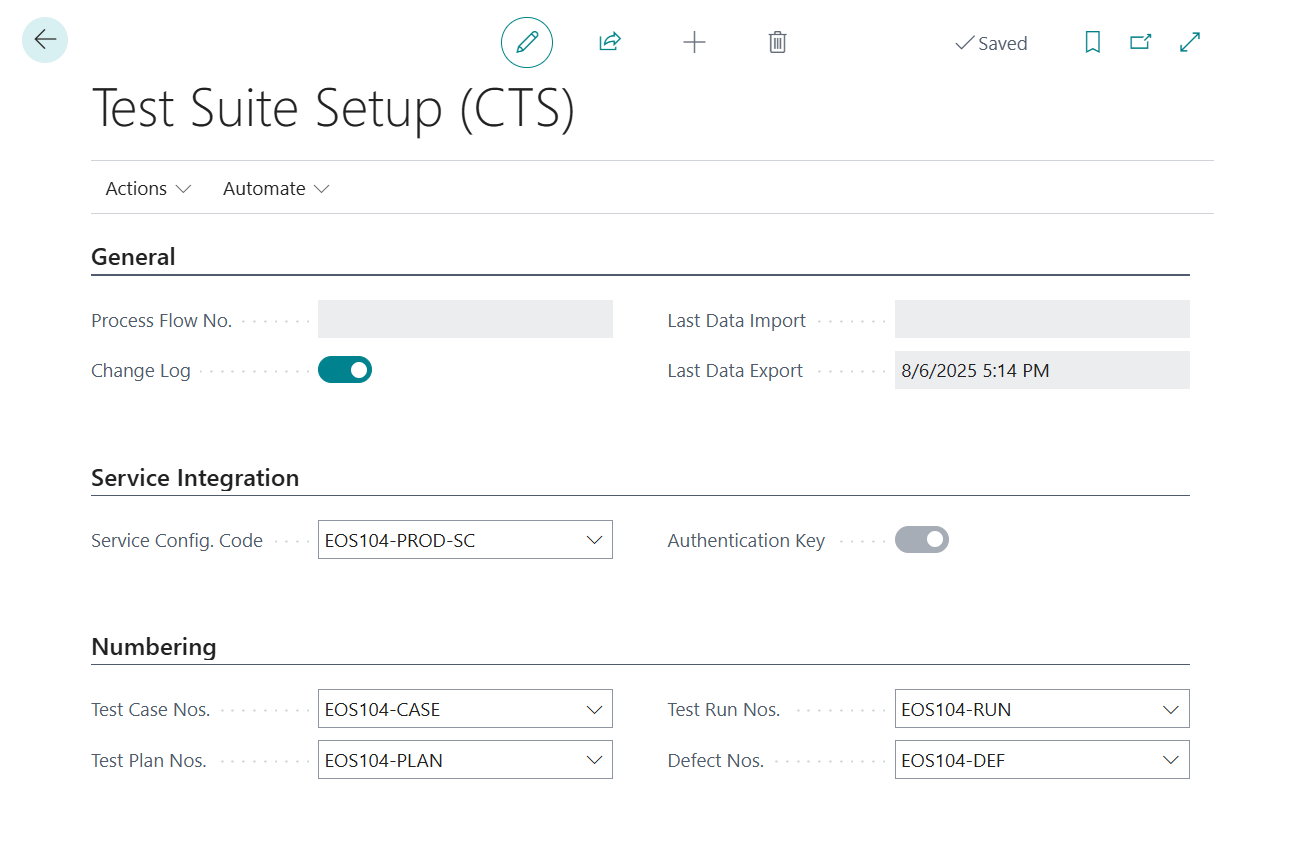Open the Automate menu
Screen dimensions: 1299x864
pos(276,188)
